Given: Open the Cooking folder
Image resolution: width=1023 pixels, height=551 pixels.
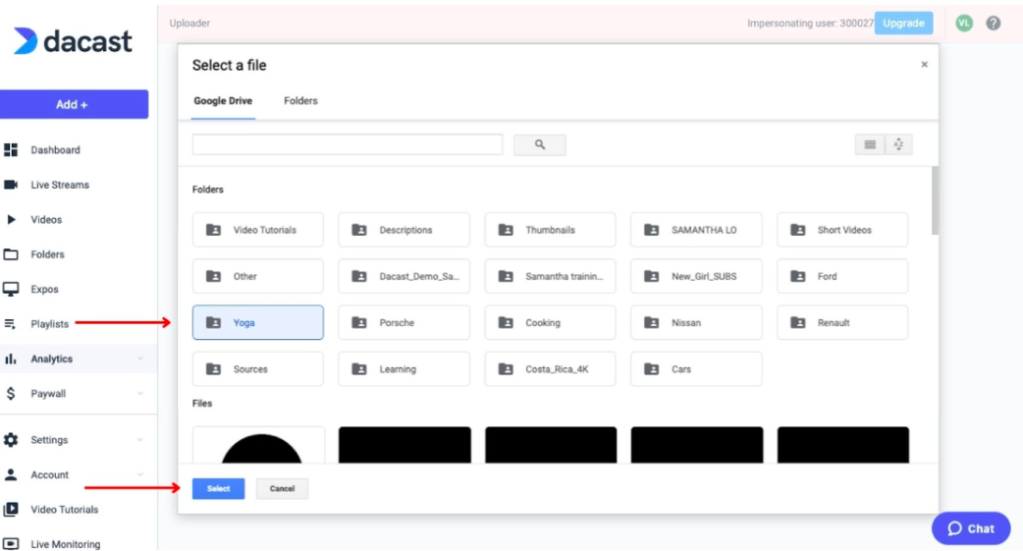Looking at the screenshot, I should tap(550, 323).
